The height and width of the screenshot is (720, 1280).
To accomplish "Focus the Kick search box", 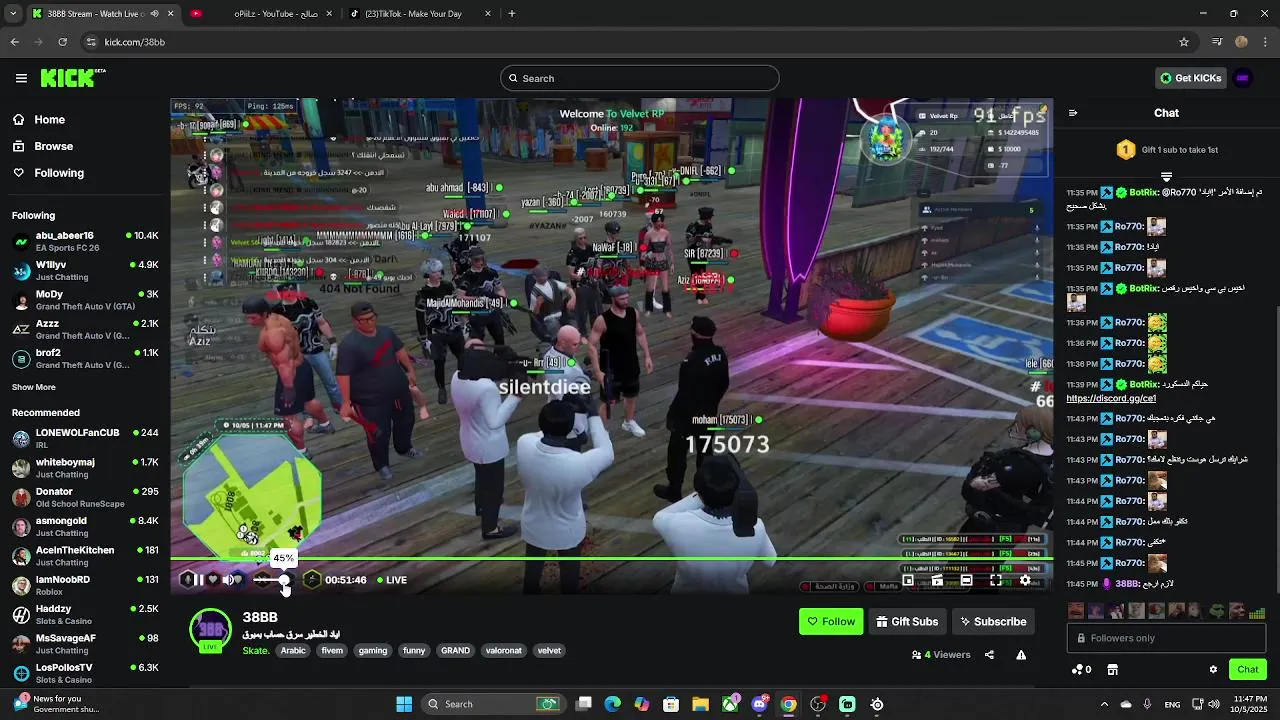I will pos(640,78).
